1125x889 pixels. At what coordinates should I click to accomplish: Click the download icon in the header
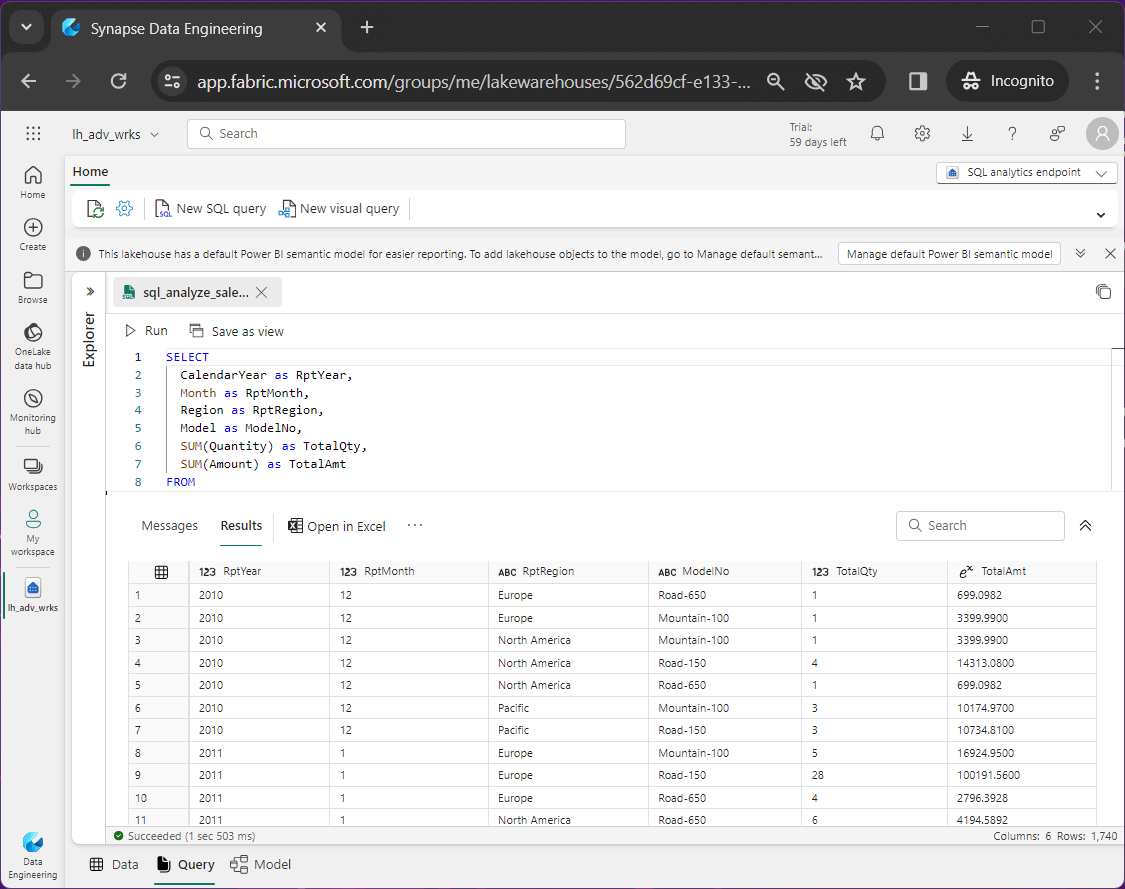point(967,134)
